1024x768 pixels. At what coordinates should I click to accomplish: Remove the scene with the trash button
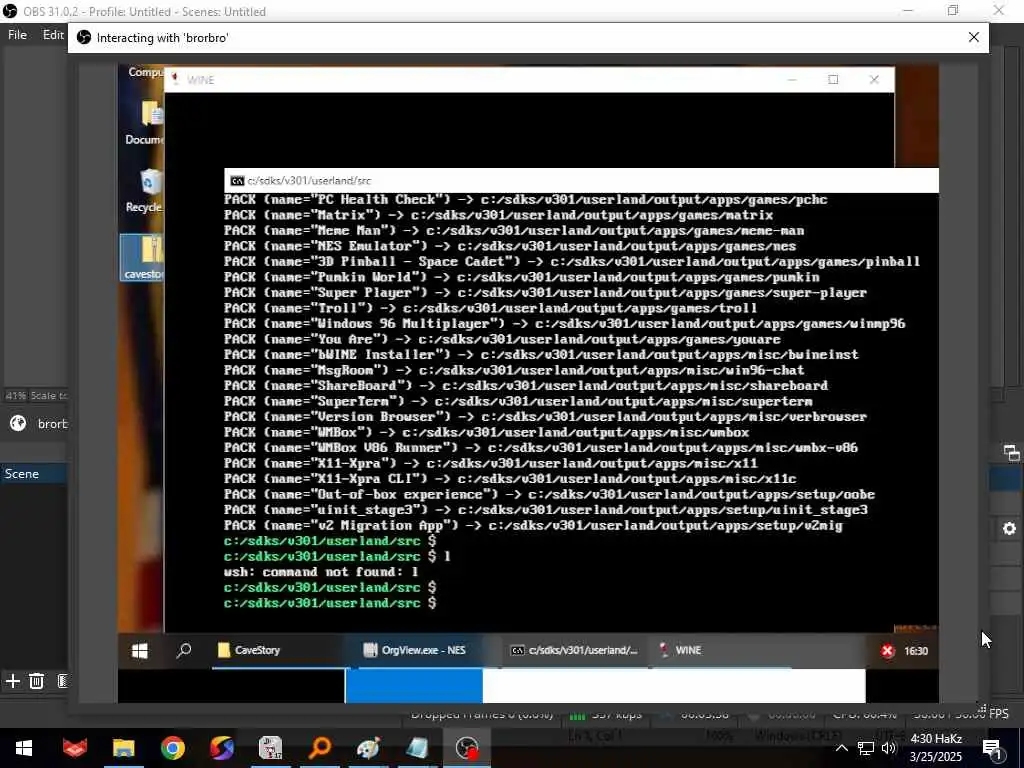point(37,681)
